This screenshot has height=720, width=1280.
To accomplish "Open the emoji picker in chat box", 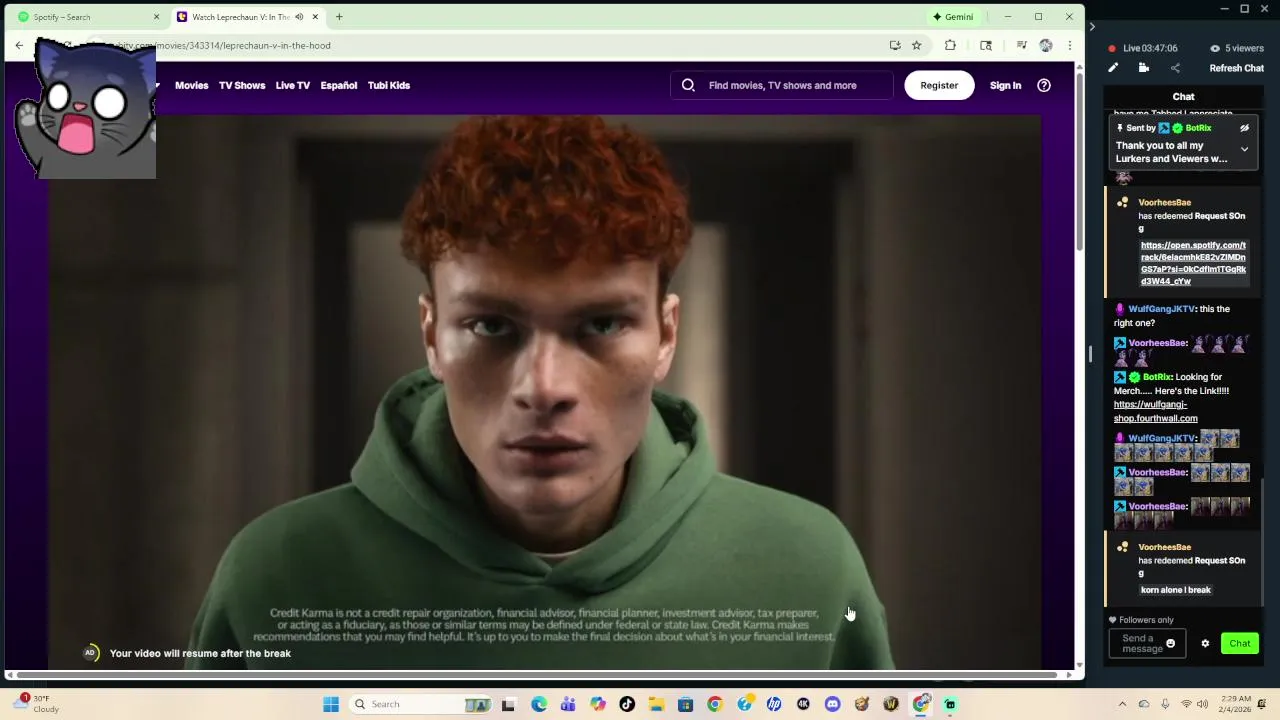I will [x=1170, y=644].
